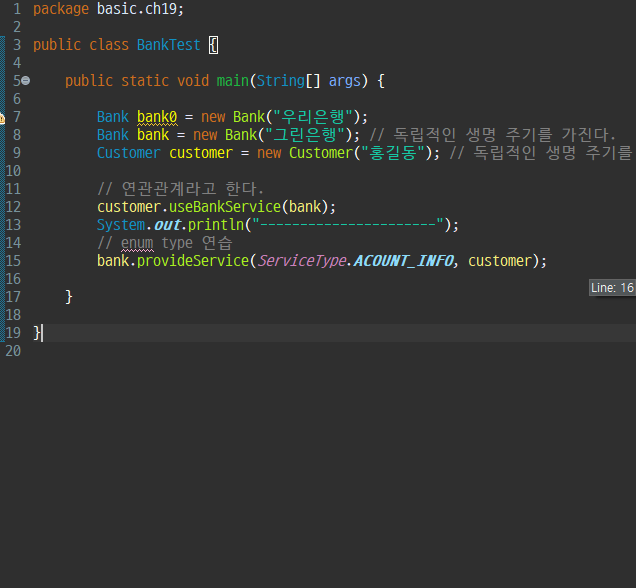
Task: Click the italic out field on line 13
Action: 167,225
